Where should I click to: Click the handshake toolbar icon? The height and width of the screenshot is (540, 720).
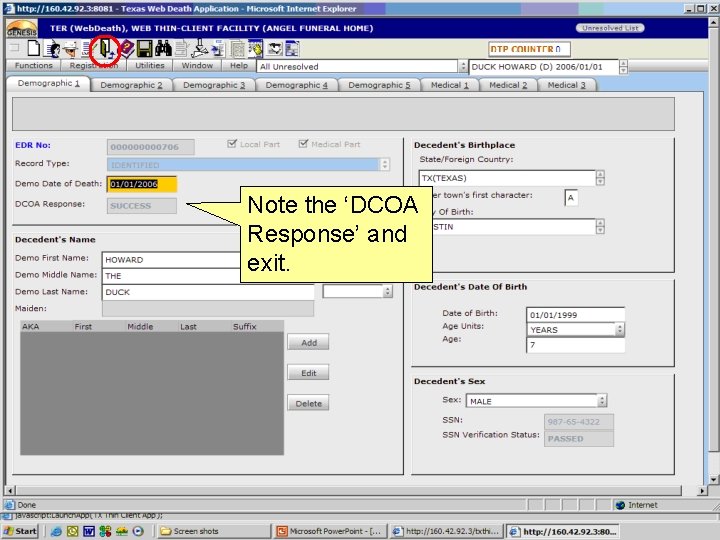coord(275,49)
